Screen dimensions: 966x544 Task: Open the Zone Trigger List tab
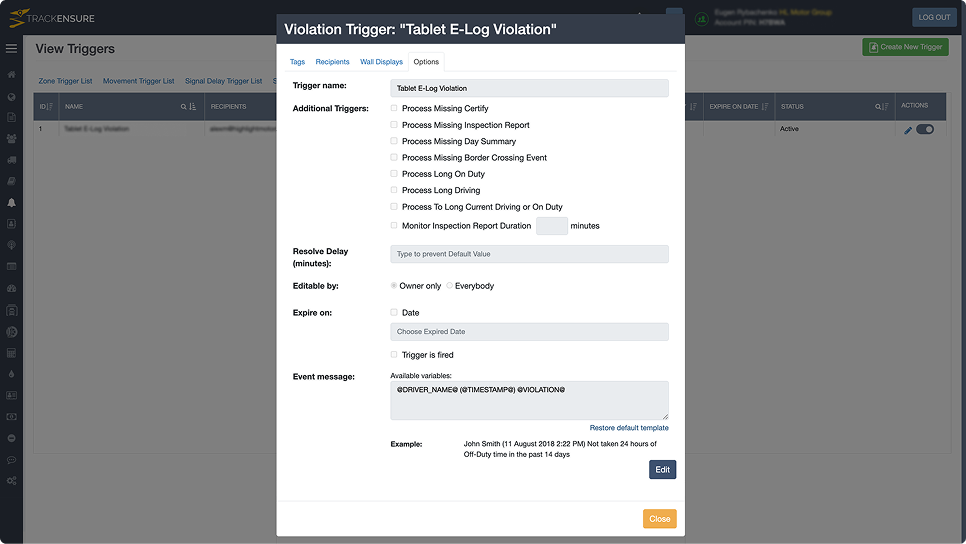coord(65,81)
